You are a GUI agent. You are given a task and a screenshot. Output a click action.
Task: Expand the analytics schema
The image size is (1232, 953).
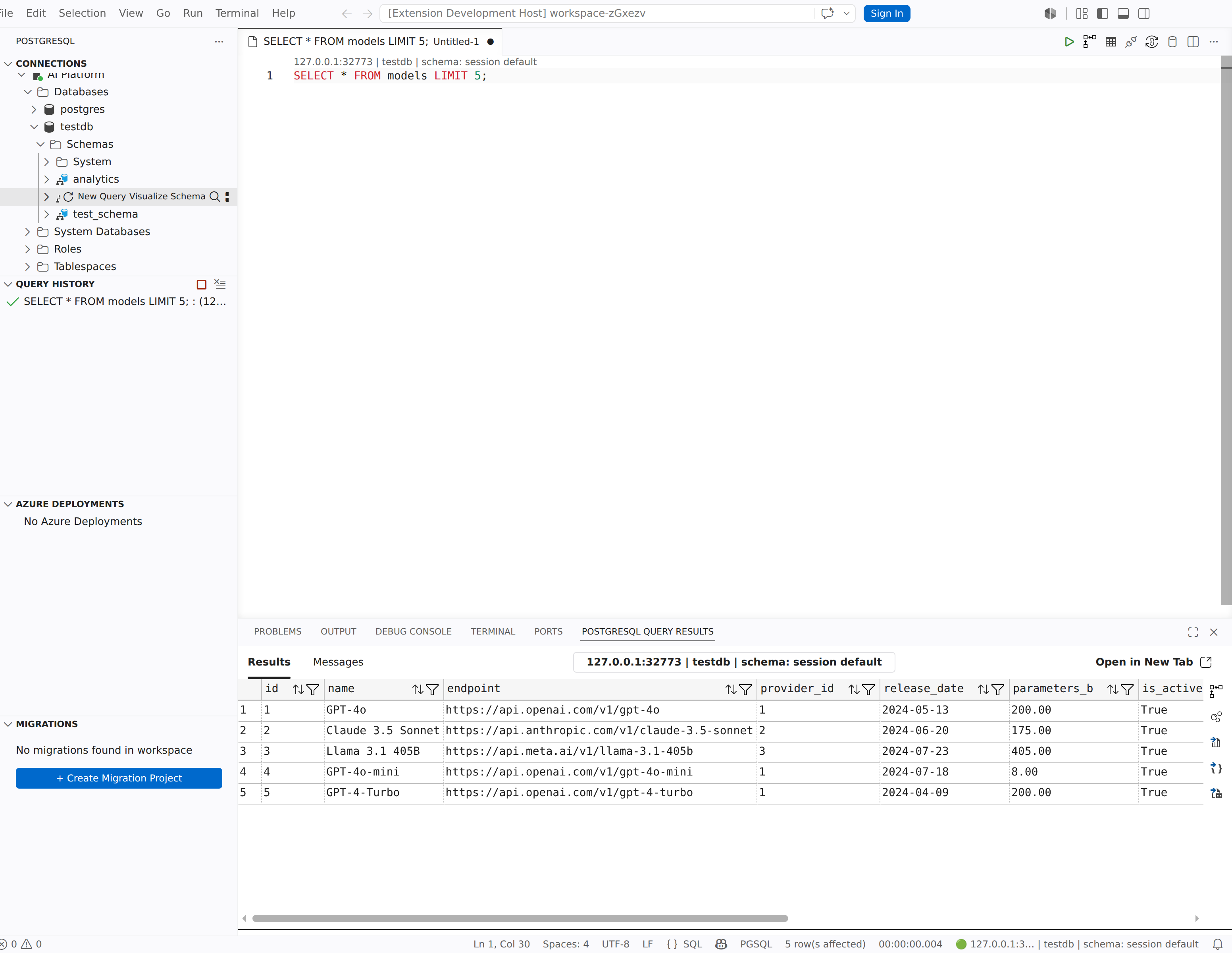(47, 179)
